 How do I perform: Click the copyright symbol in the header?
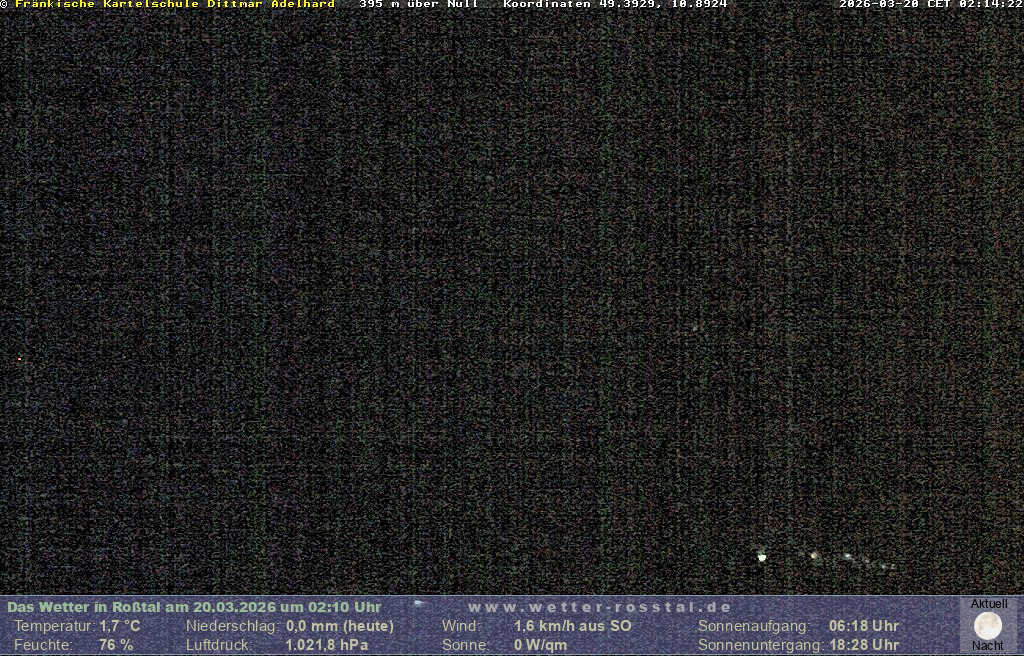pos(4,4)
